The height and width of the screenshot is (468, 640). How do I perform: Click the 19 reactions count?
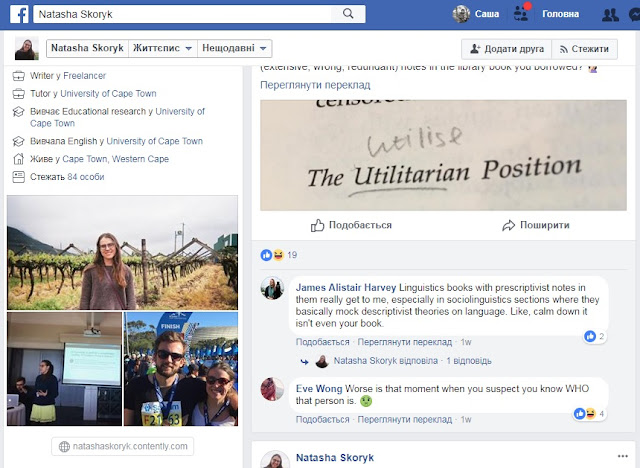292,255
